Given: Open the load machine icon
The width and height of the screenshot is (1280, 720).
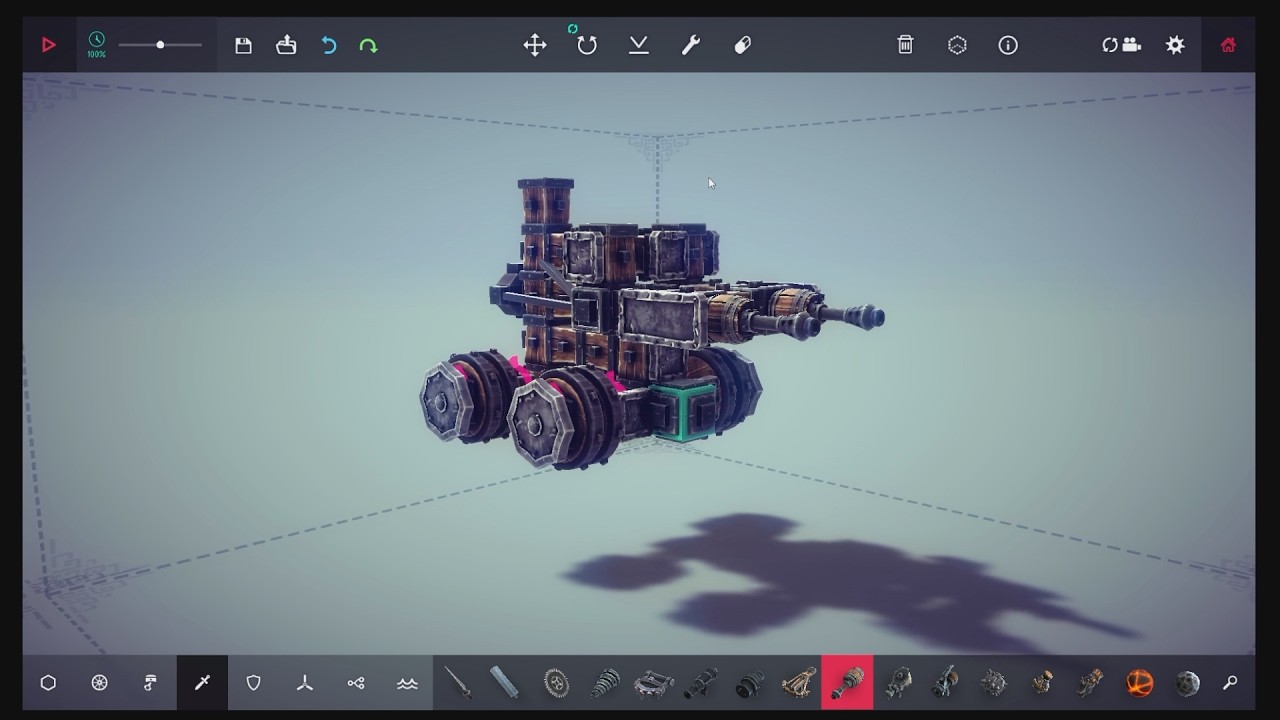Looking at the screenshot, I should pyautogui.click(x=286, y=45).
